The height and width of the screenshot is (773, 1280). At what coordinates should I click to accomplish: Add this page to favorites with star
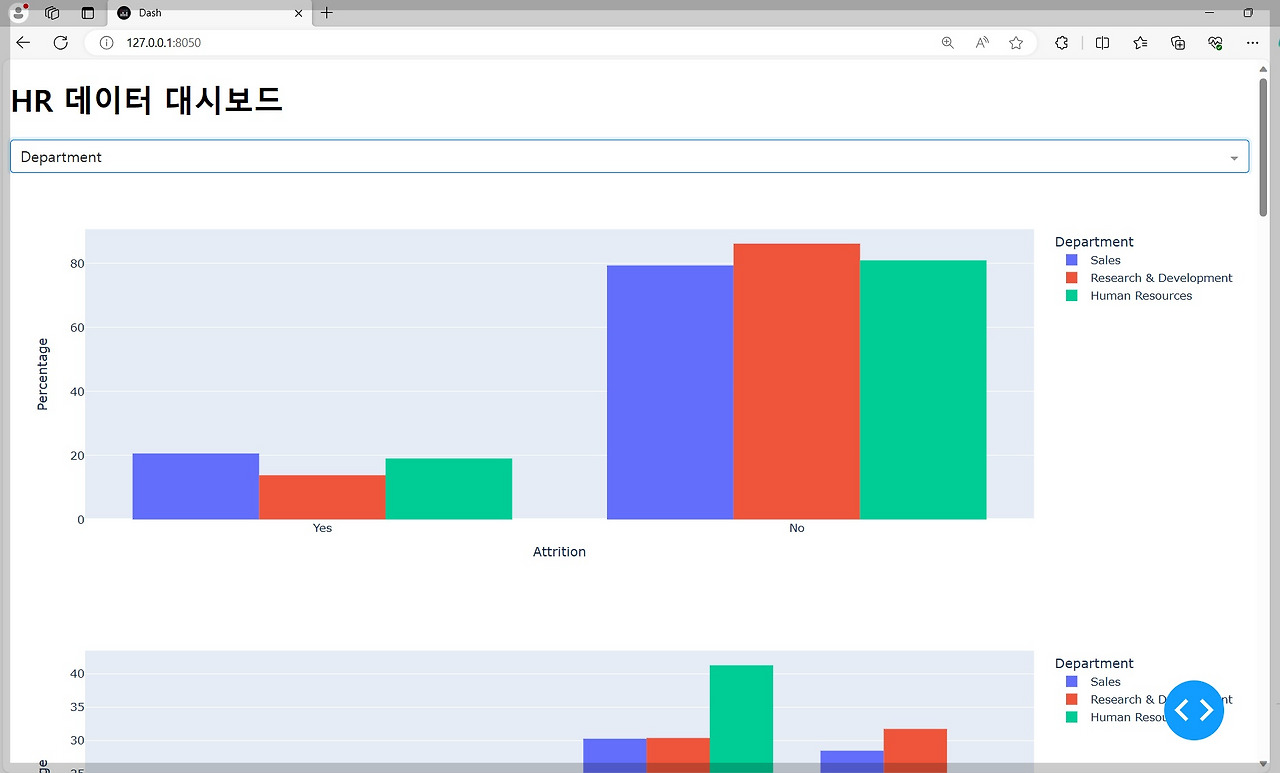pyautogui.click(x=1016, y=43)
